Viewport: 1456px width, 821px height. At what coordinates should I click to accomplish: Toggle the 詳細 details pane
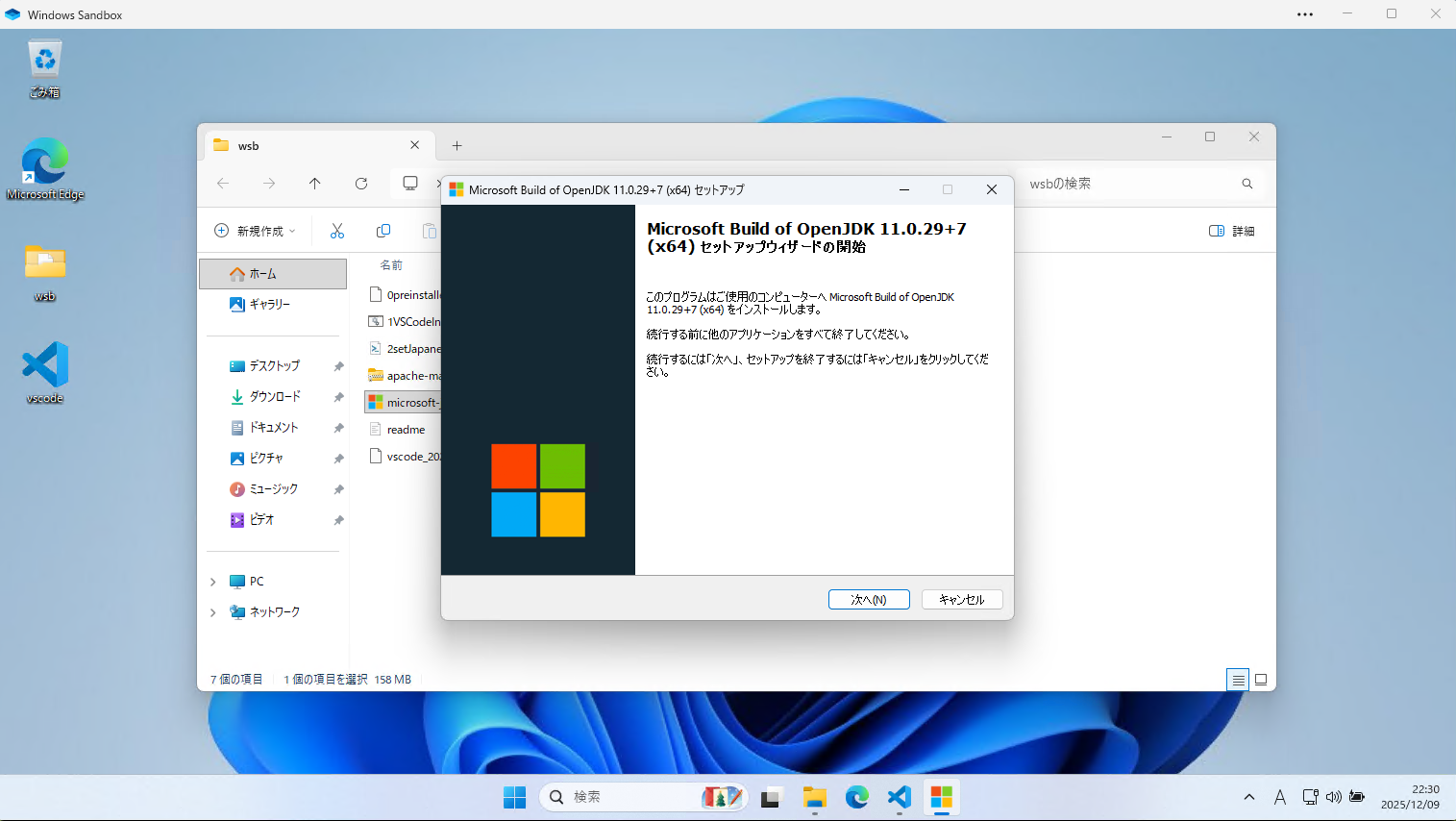[1232, 231]
